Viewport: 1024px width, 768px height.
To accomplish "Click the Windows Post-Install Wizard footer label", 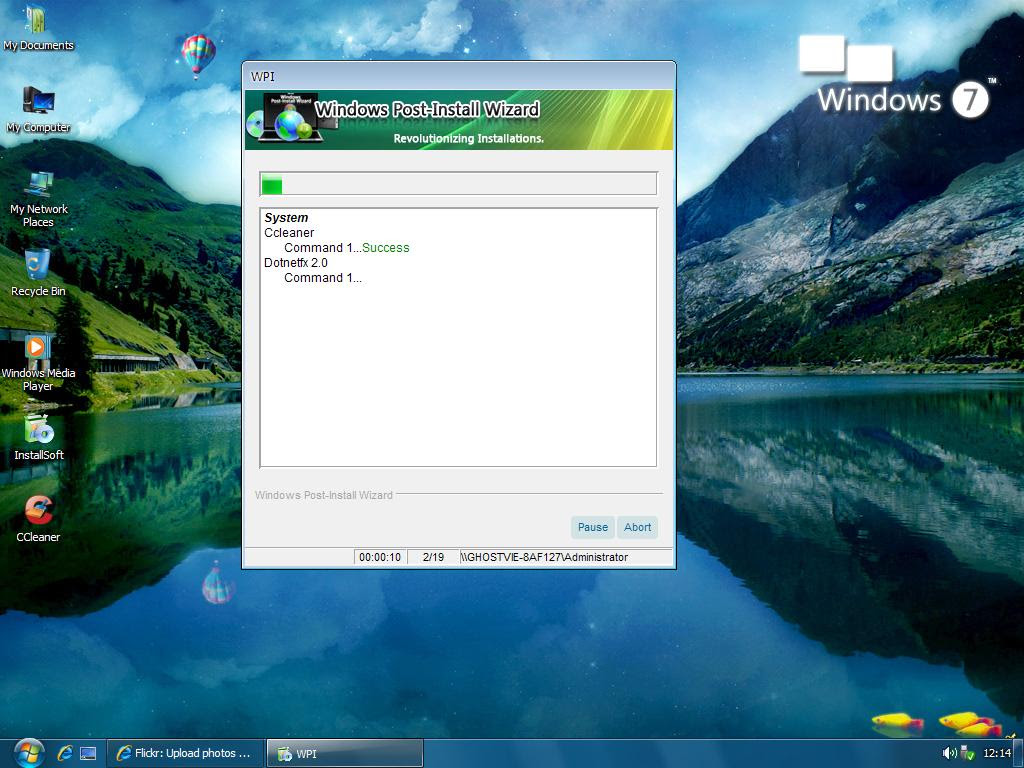I will click(x=324, y=495).
